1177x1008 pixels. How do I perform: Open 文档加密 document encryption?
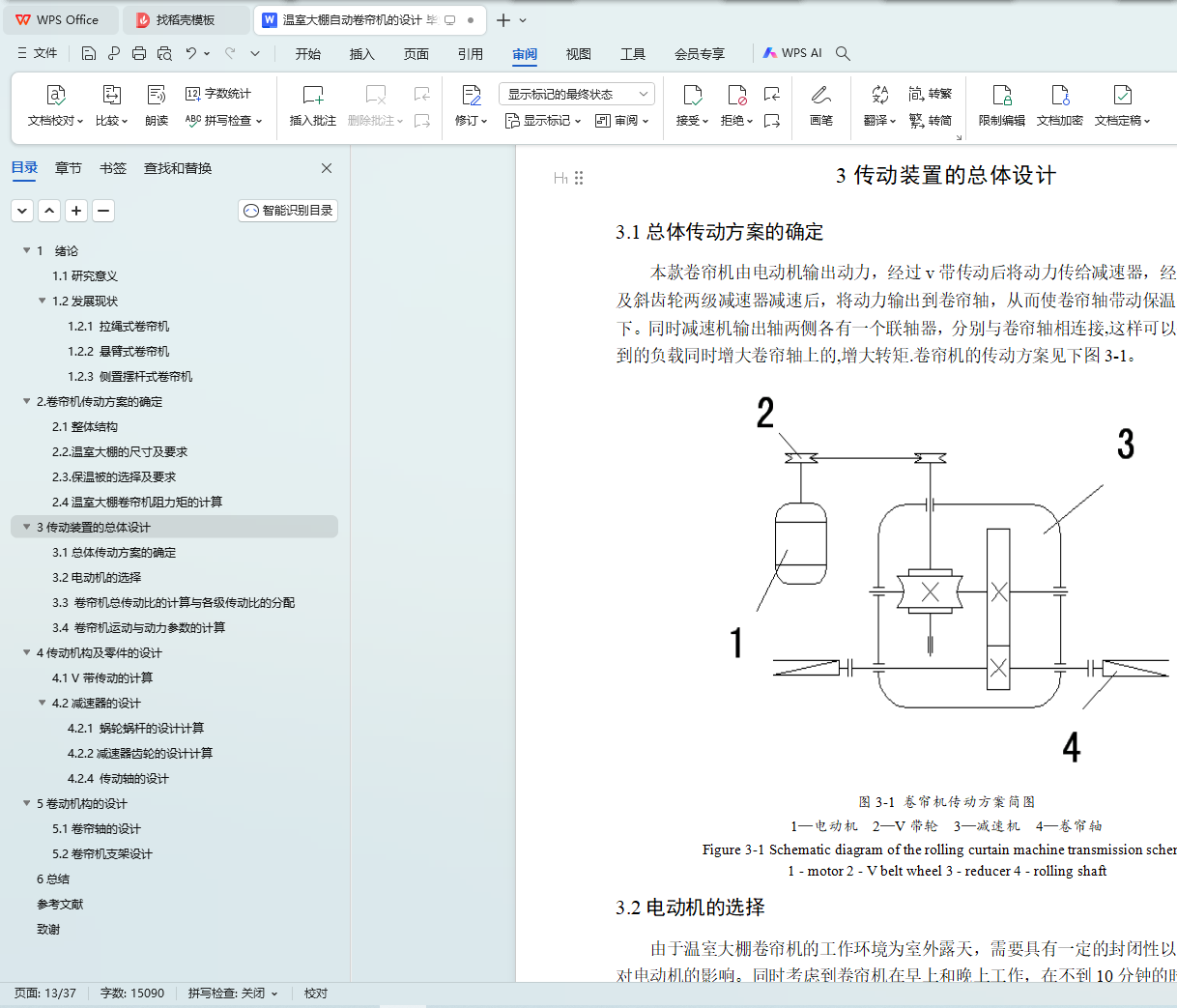(x=1060, y=105)
